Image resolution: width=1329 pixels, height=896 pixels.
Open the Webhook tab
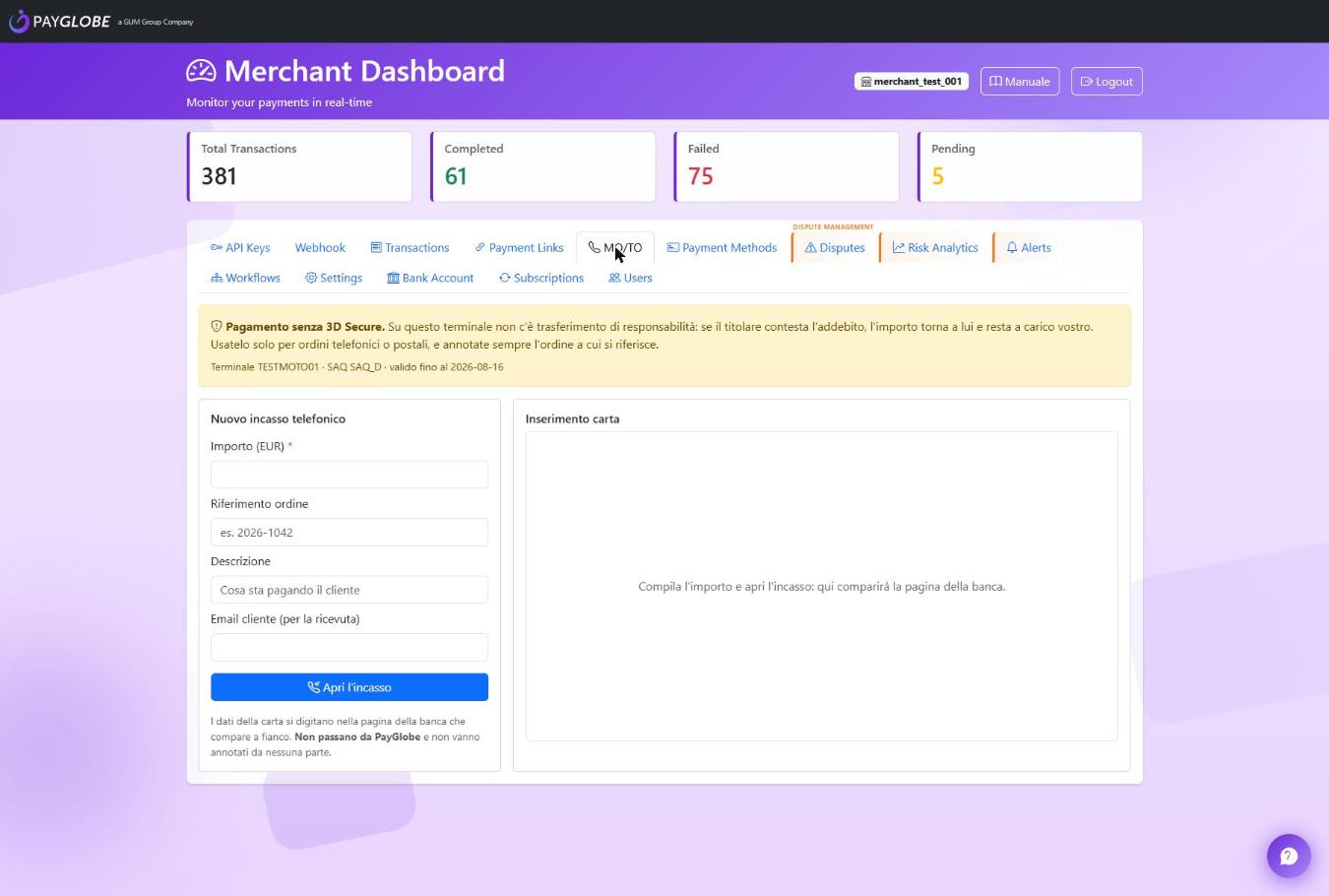pos(320,248)
